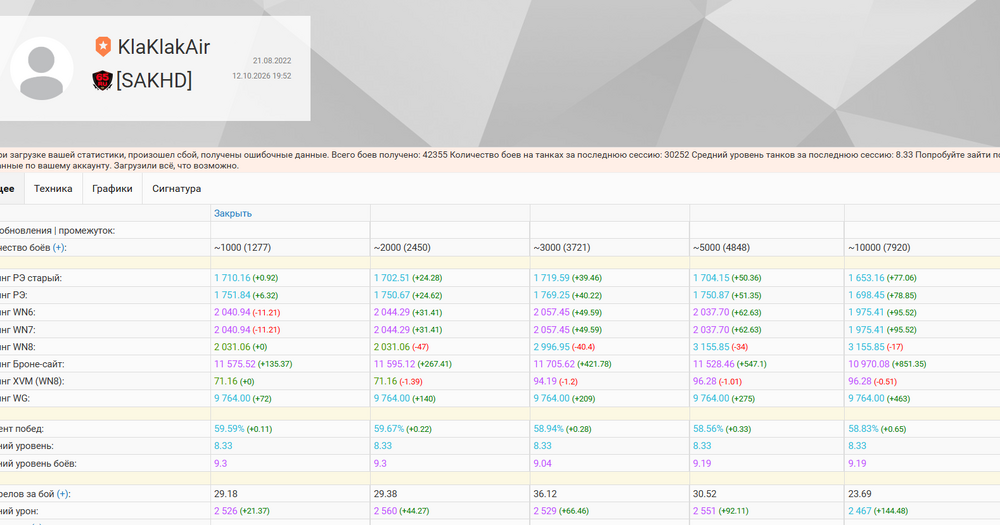Select the ~2000 (2450) battles column header

[402, 248]
